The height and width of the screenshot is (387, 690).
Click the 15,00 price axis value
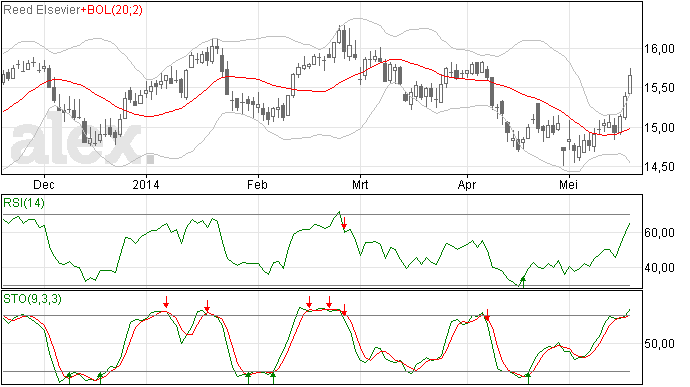click(659, 128)
